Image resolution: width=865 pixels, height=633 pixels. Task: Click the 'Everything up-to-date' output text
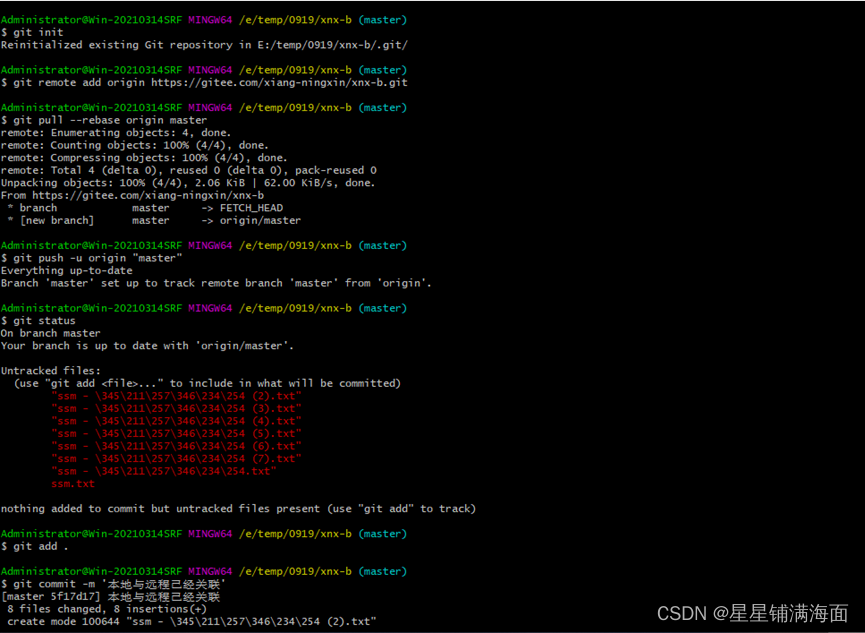click(x=67, y=271)
